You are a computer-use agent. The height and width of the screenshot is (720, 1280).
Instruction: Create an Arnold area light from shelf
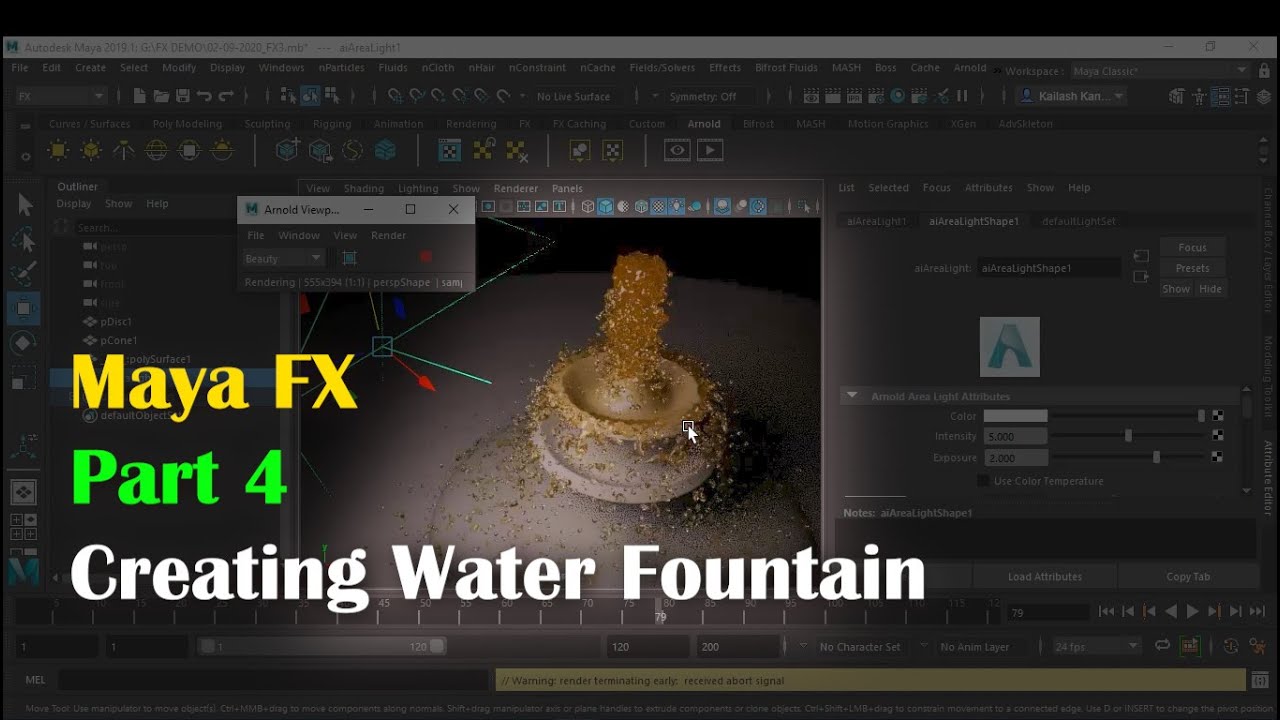pos(58,150)
